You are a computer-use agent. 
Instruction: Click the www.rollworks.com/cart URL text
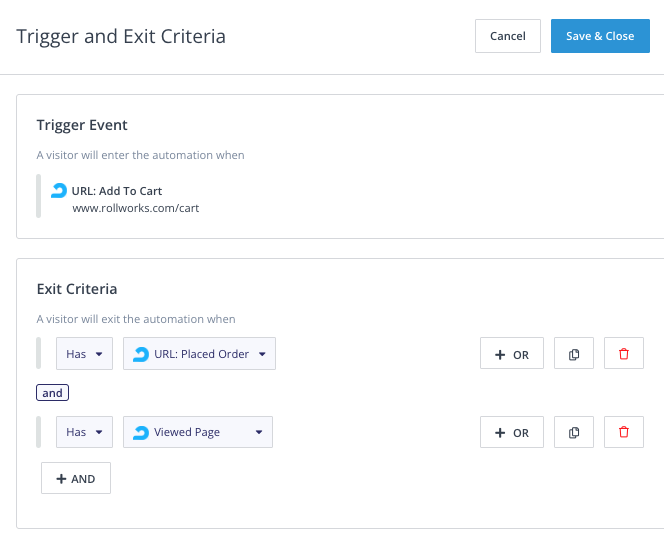click(136, 208)
